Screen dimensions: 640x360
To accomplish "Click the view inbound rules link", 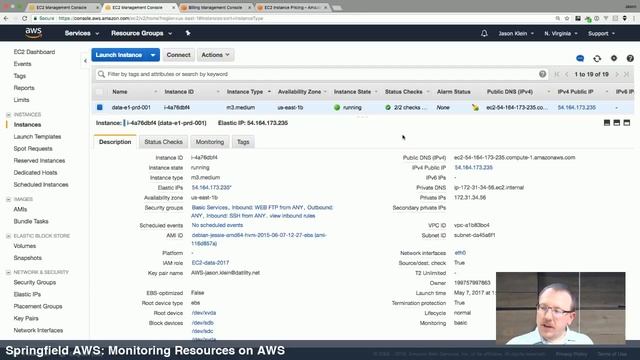I will 292,216.
